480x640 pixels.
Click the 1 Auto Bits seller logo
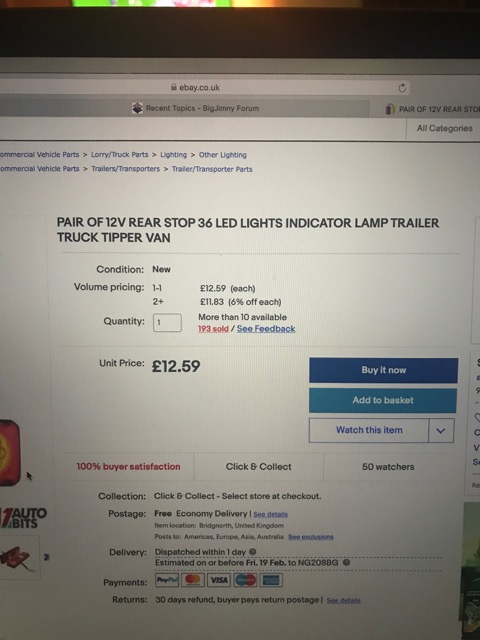(24, 518)
